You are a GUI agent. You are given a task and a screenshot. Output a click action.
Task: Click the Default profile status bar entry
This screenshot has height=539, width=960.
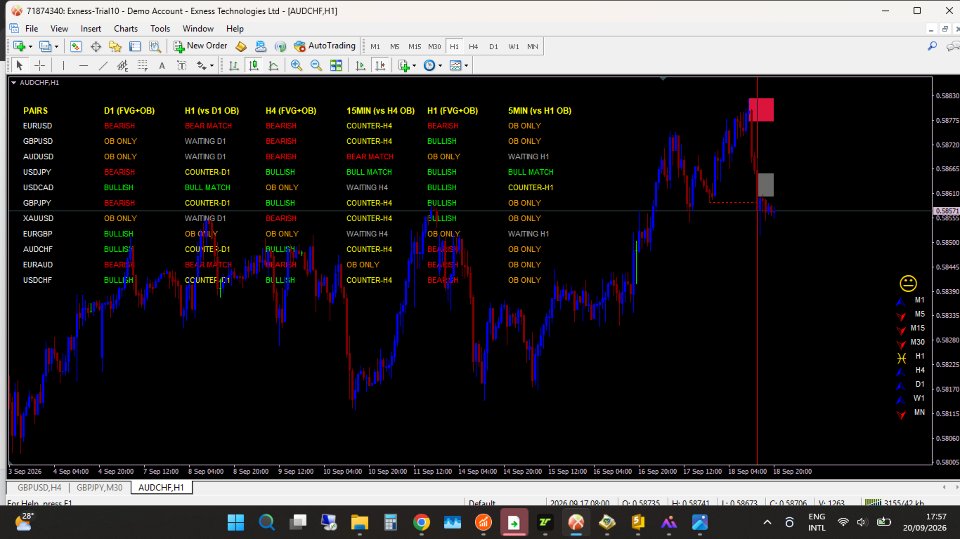coord(482,503)
